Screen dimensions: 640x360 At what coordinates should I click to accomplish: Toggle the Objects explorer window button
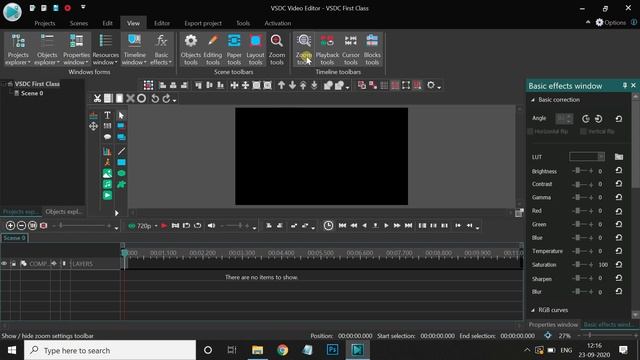(x=47, y=49)
